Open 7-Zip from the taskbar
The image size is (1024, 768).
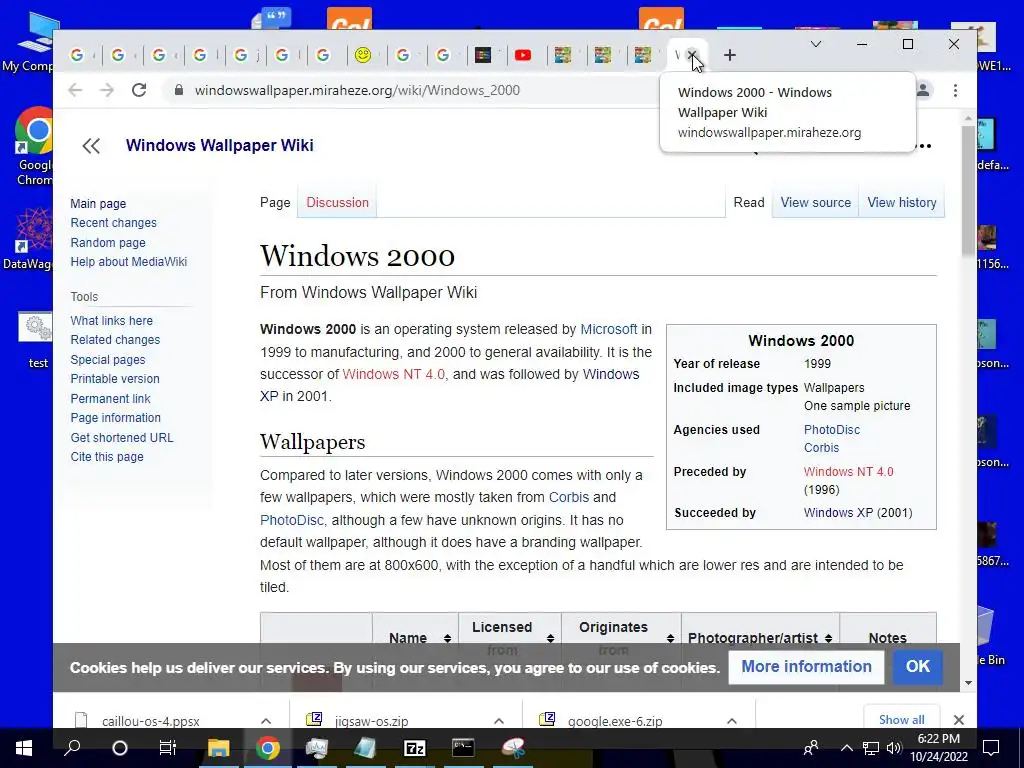[x=415, y=748]
